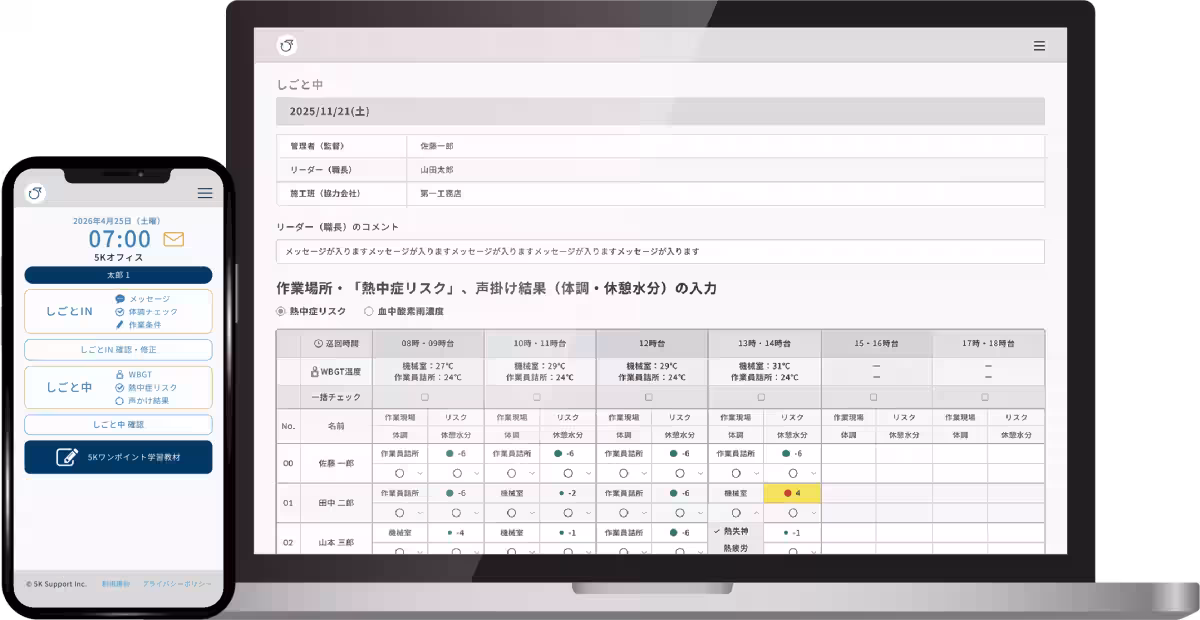The height and width of the screenshot is (620, 1200).
Task: Click the red risk dot in 田中 二郎's 13時 cell
Action: pos(788,493)
